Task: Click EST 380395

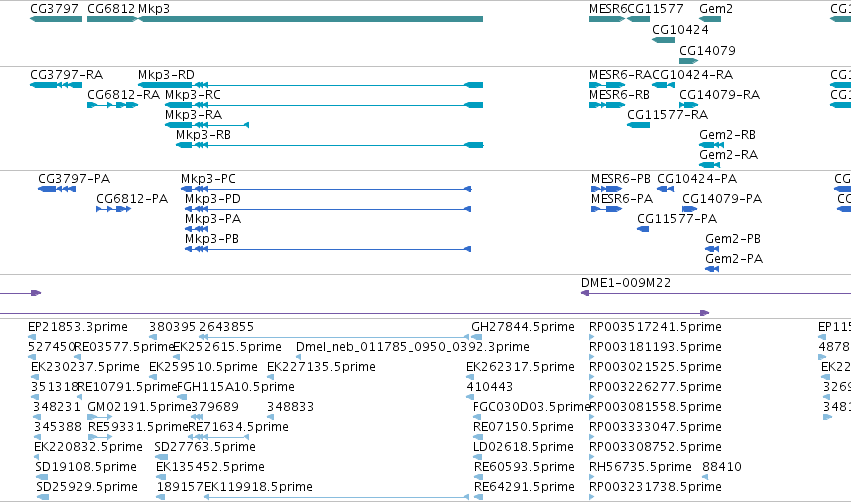Action: coord(153,338)
